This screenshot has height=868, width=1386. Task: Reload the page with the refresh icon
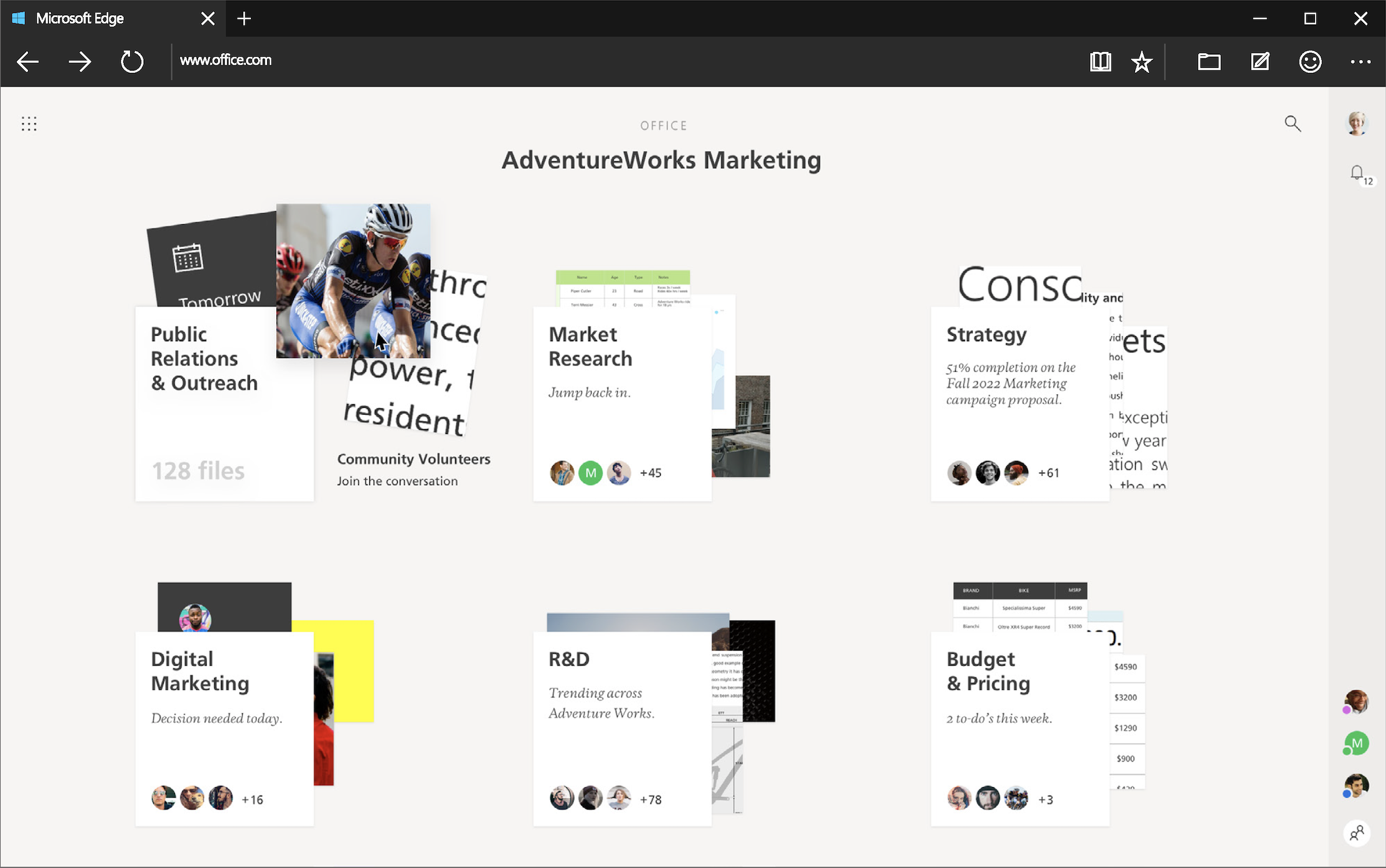point(131,62)
